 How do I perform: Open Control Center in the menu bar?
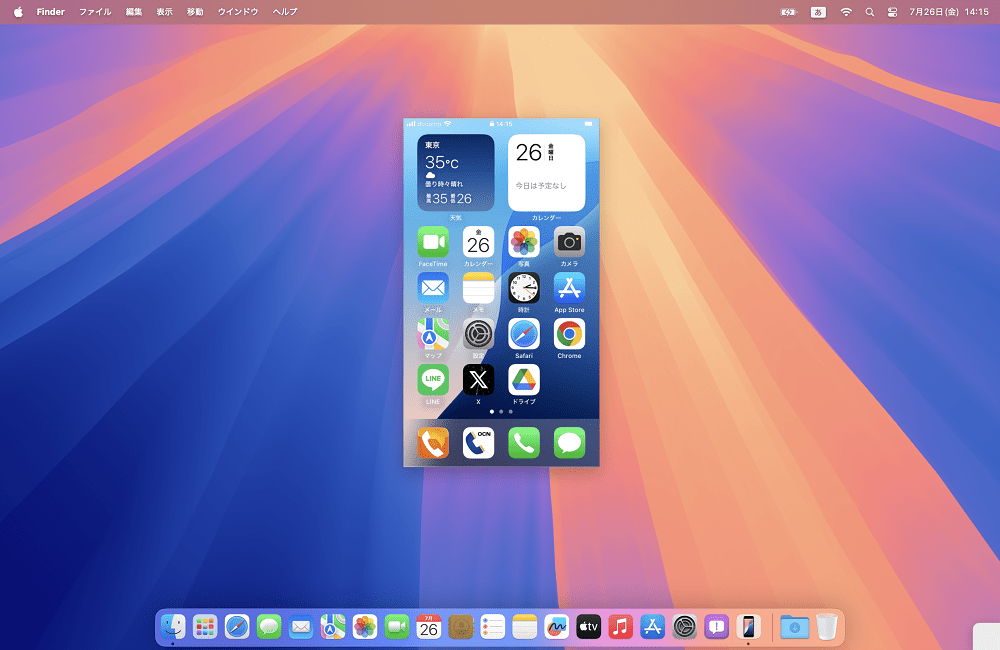tap(892, 11)
